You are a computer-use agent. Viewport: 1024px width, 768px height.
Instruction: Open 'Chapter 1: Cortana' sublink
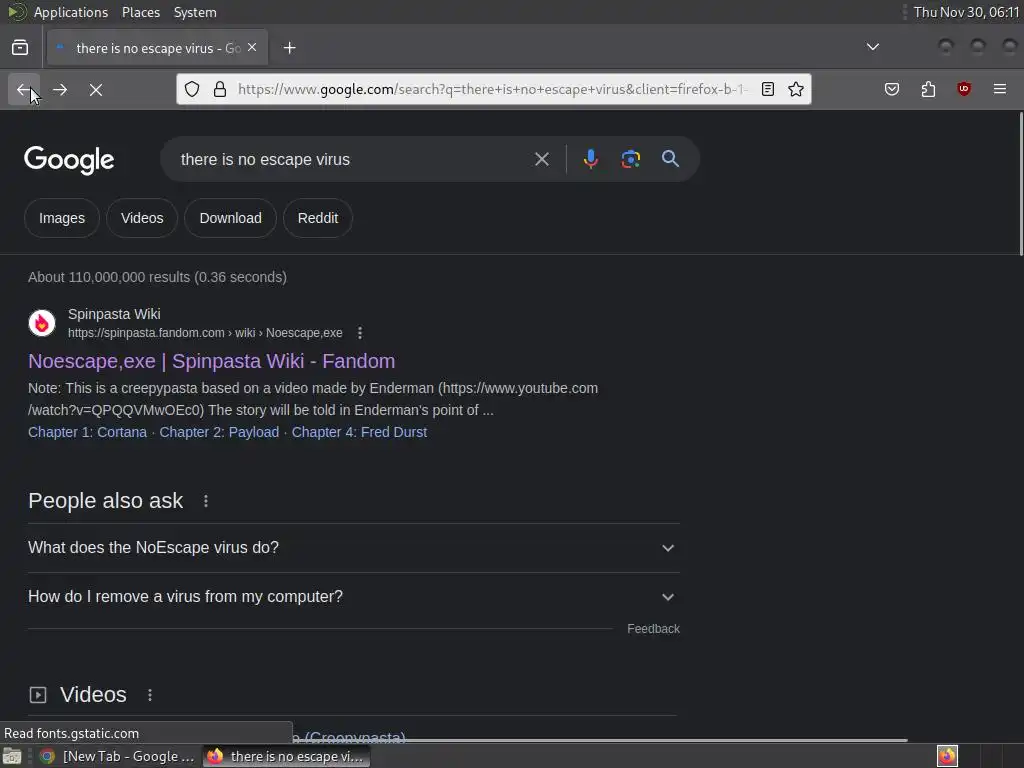coord(88,432)
